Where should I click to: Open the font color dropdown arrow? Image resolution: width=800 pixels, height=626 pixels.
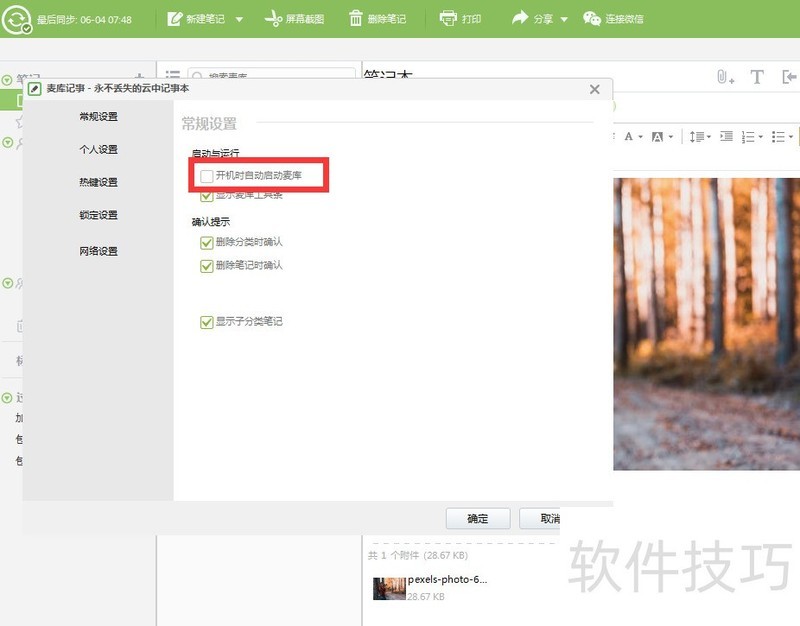[x=640, y=137]
